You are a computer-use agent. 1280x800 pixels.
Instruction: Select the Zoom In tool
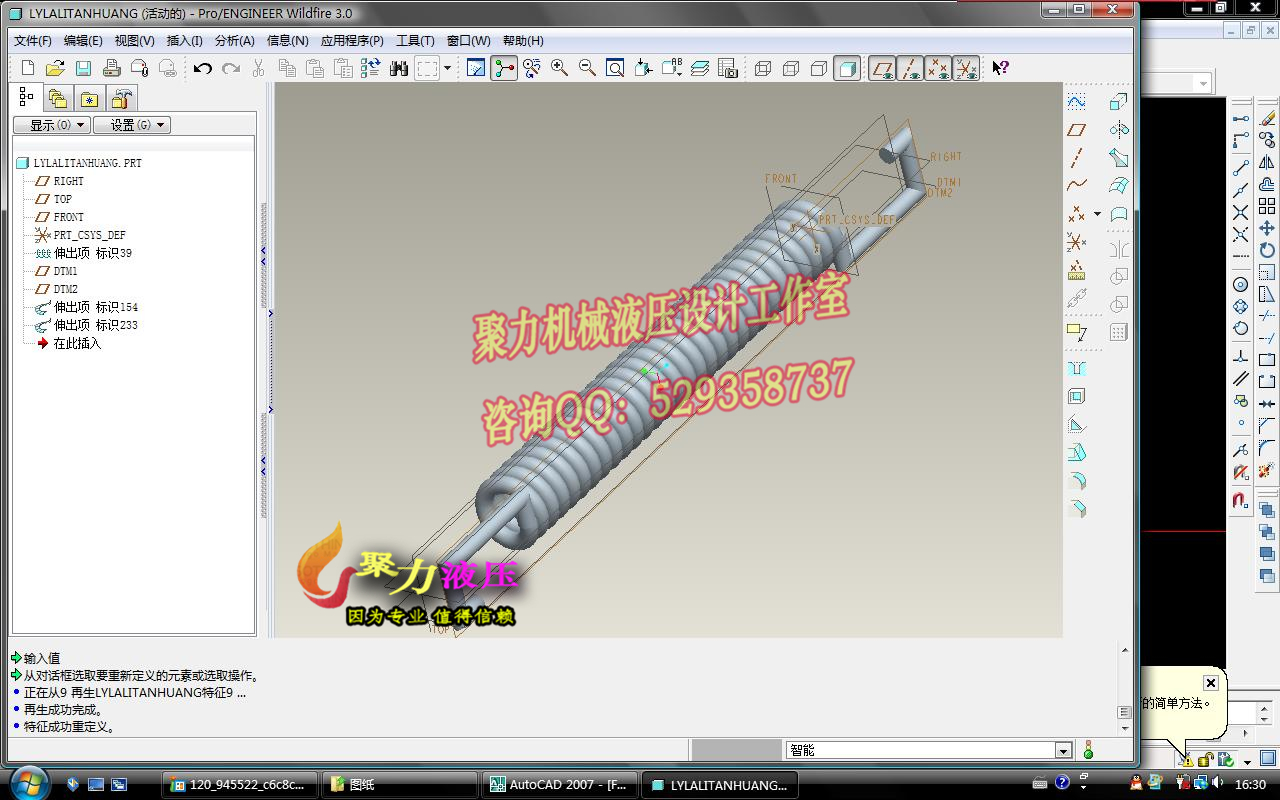[557, 68]
